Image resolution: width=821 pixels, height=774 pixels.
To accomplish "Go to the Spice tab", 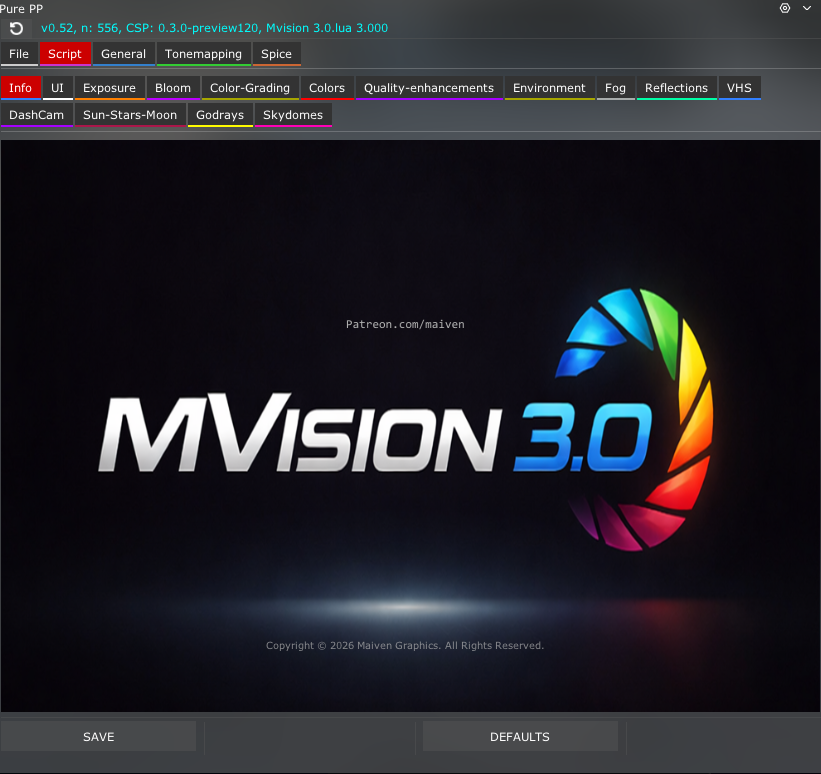I will (x=276, y=54).
